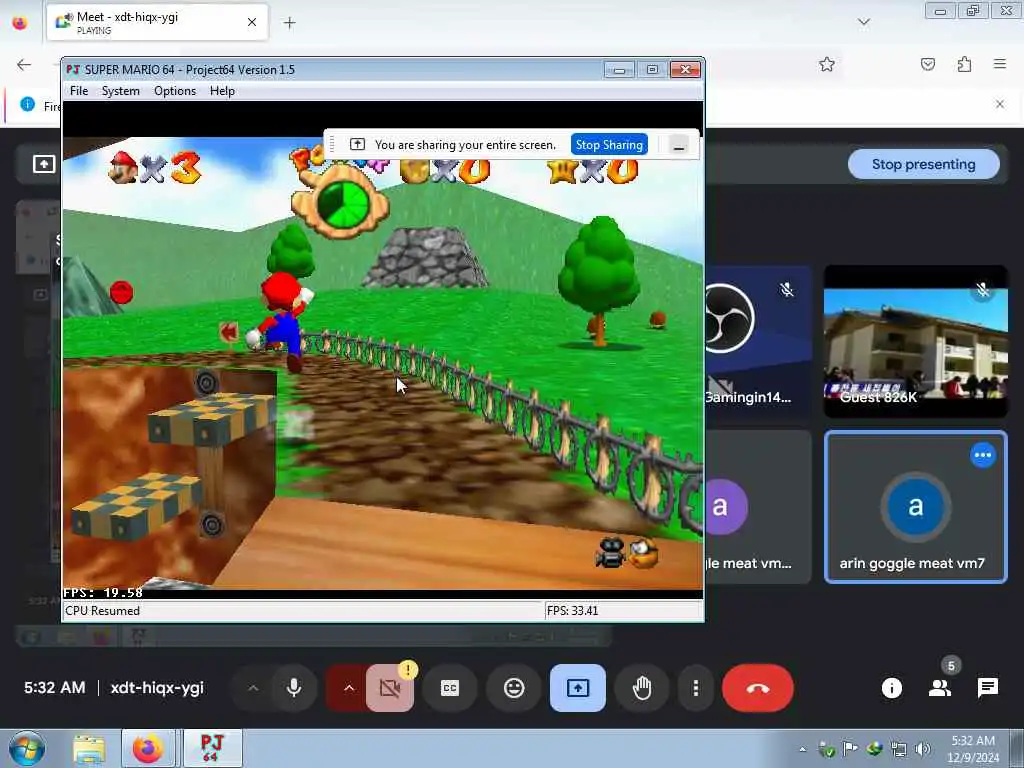Click the FPS: 33.41 status bar entry

tap(573, 611)
